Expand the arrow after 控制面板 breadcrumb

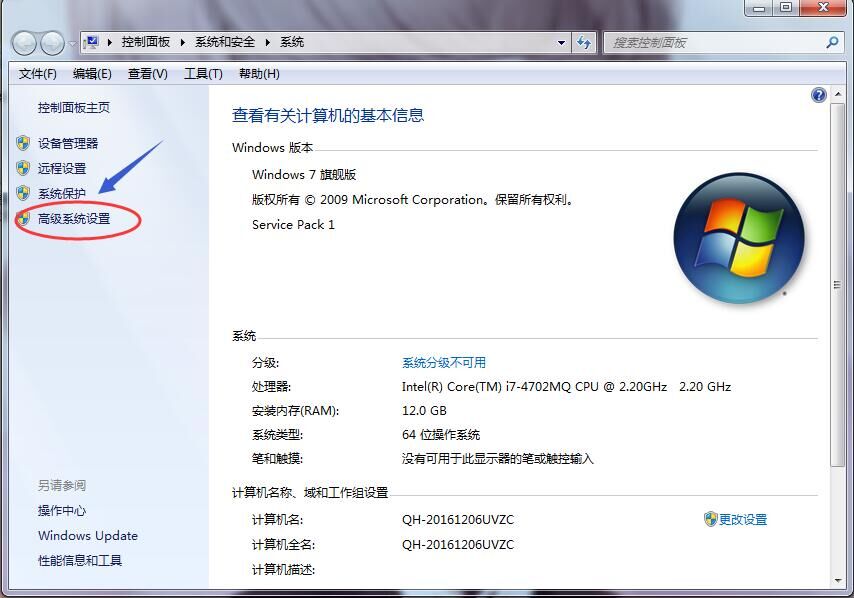[x=183, y=42]
